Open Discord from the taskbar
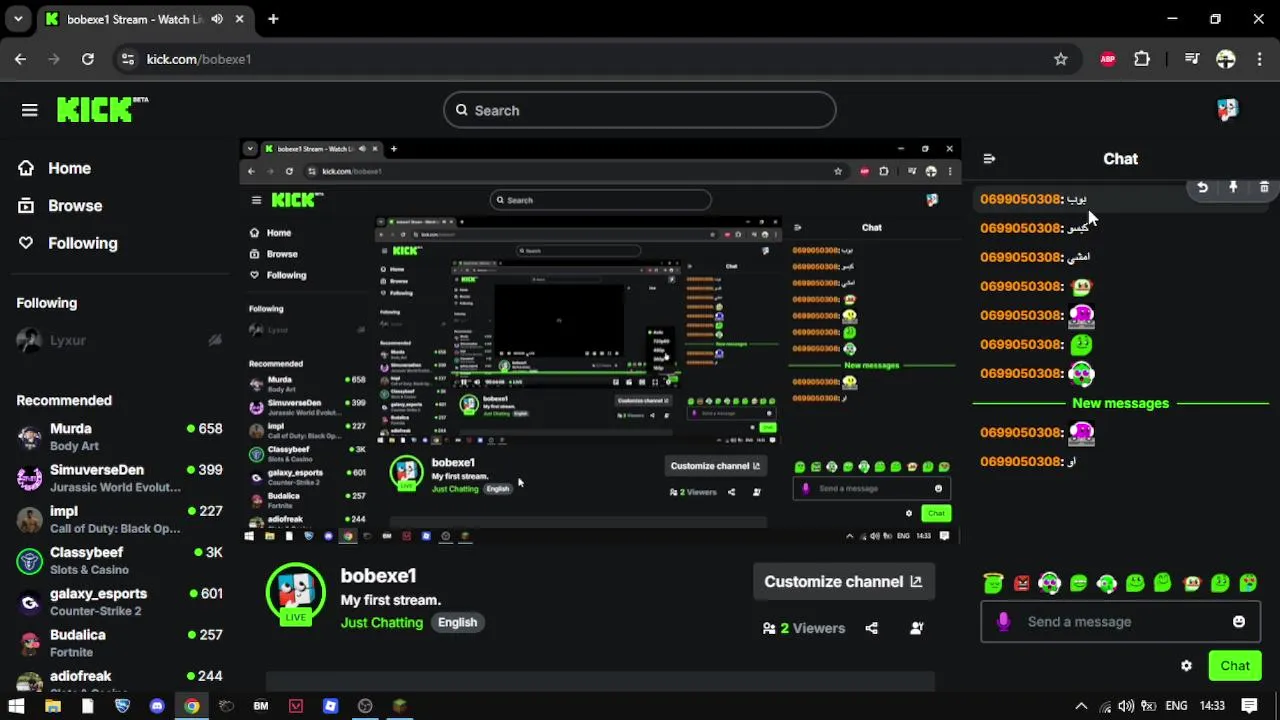Image resolution: width=1280 pixels, height=720 pixels. [156, 706]
